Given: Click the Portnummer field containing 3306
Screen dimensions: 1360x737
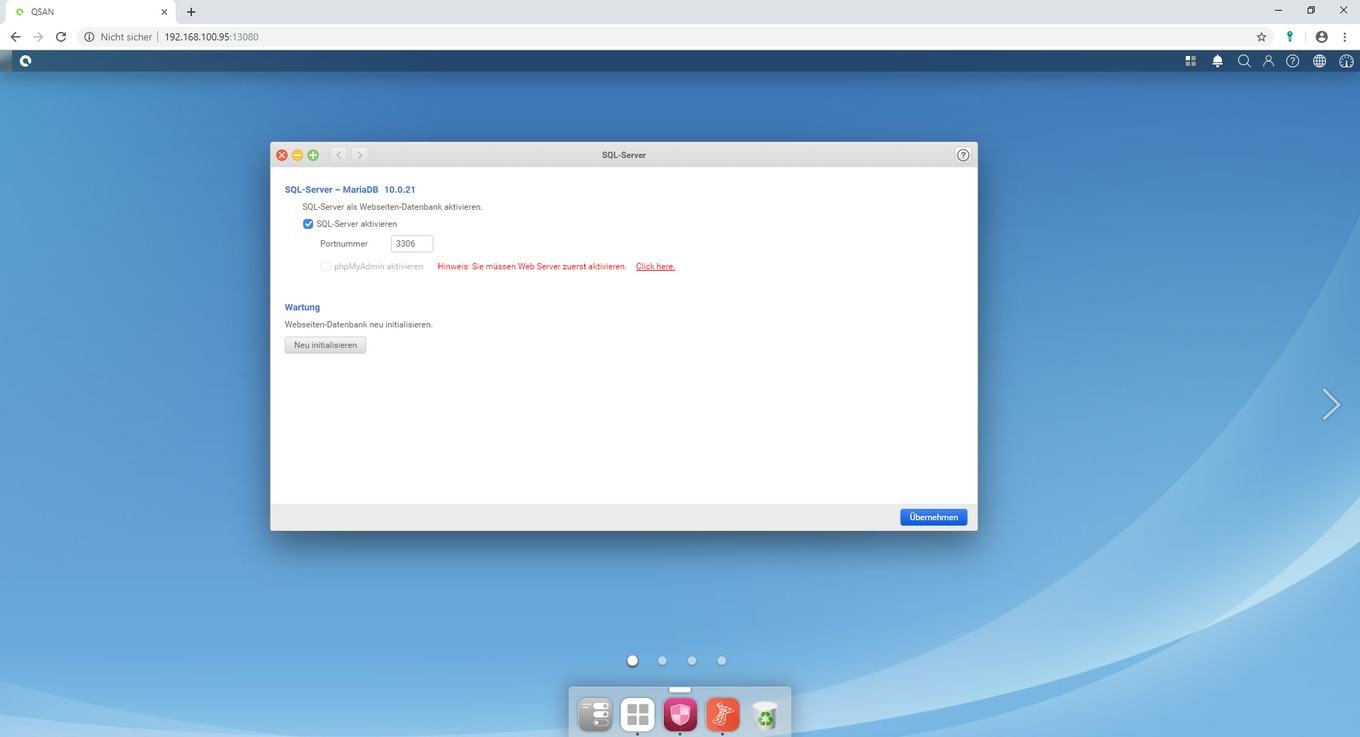Looking at the screenshot, I should pyautogui.click(x=412, y=244).
